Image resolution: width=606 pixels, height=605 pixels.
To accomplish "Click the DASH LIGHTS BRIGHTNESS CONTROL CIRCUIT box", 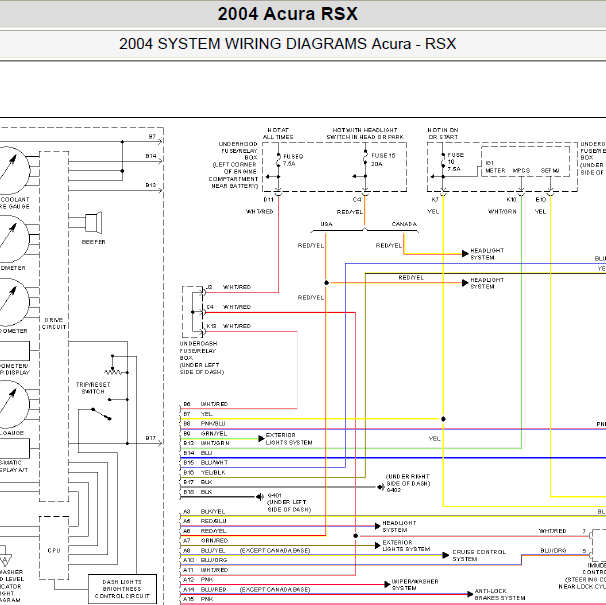I will tap(123, 589).
